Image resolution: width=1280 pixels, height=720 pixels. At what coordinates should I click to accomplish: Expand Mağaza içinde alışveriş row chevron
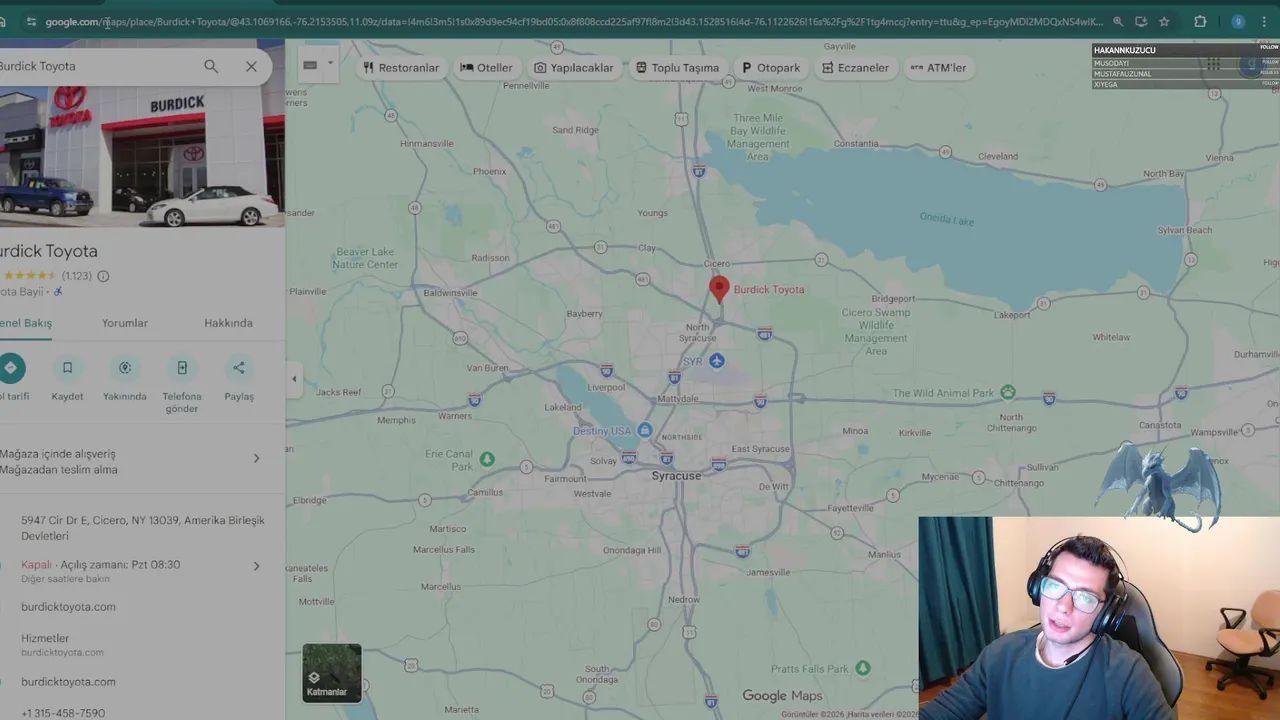pyautogui.click(x=256, y=458)
